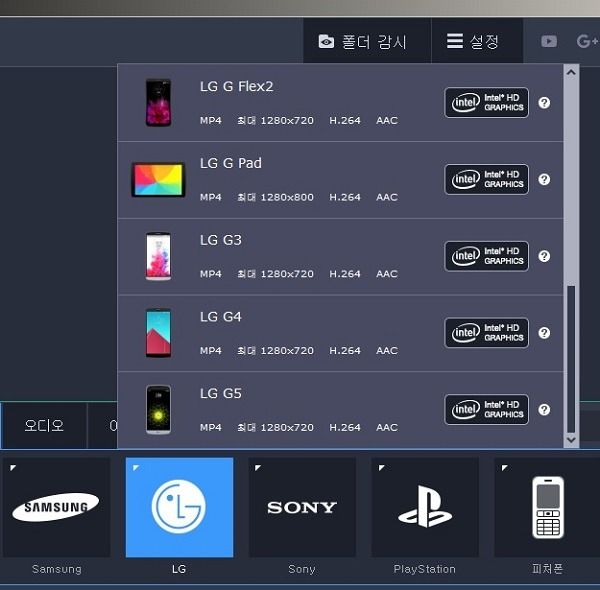Viewport: 600px width, 590px height.
Task: Select the LG G Flex2 preset
Action: 340,103
